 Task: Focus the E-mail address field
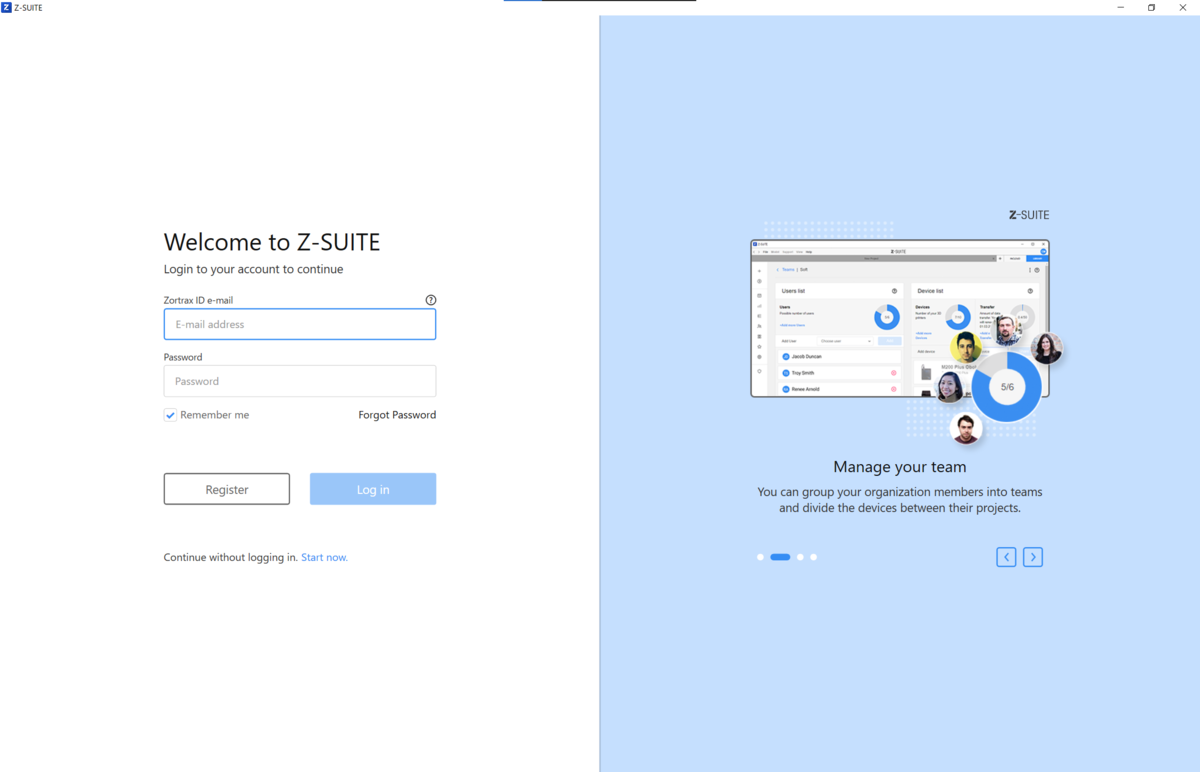300,324
